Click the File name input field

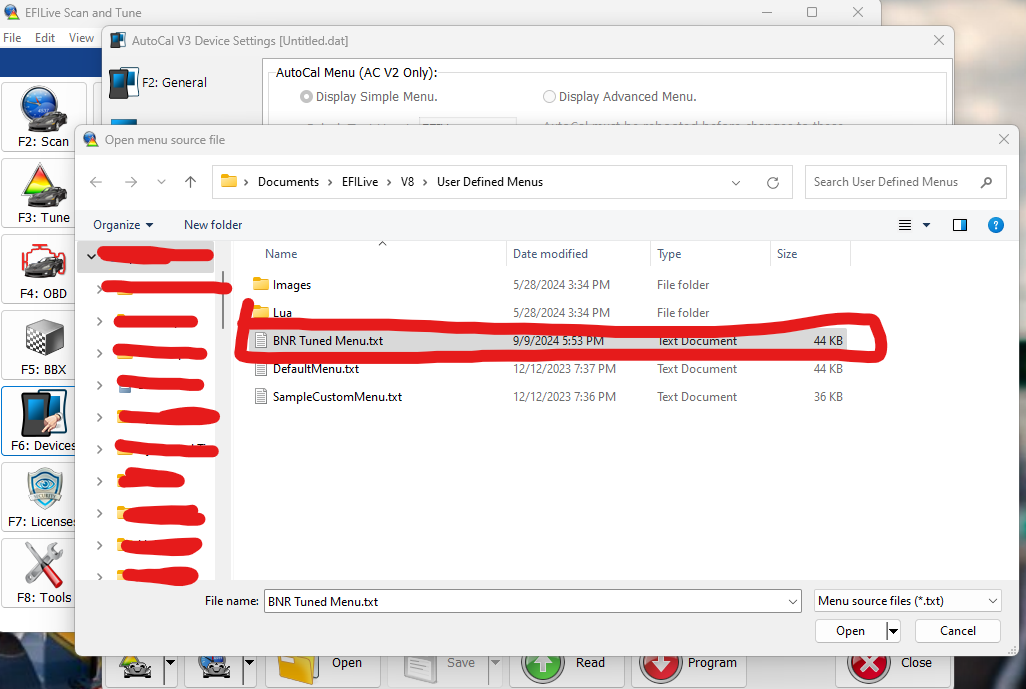(x=525, y=601)
